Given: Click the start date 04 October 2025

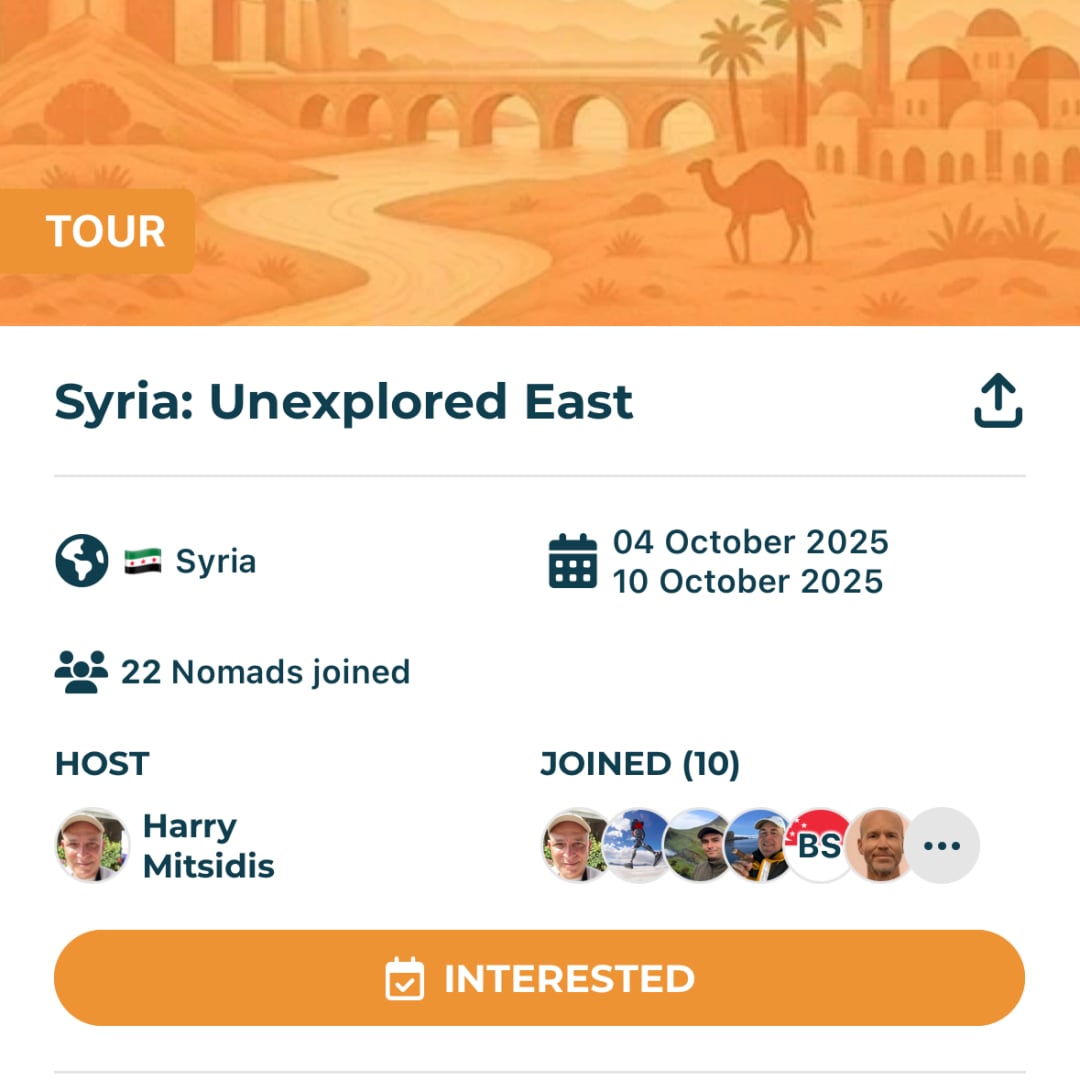Looking at the screenshot, I should click(750, 542).
